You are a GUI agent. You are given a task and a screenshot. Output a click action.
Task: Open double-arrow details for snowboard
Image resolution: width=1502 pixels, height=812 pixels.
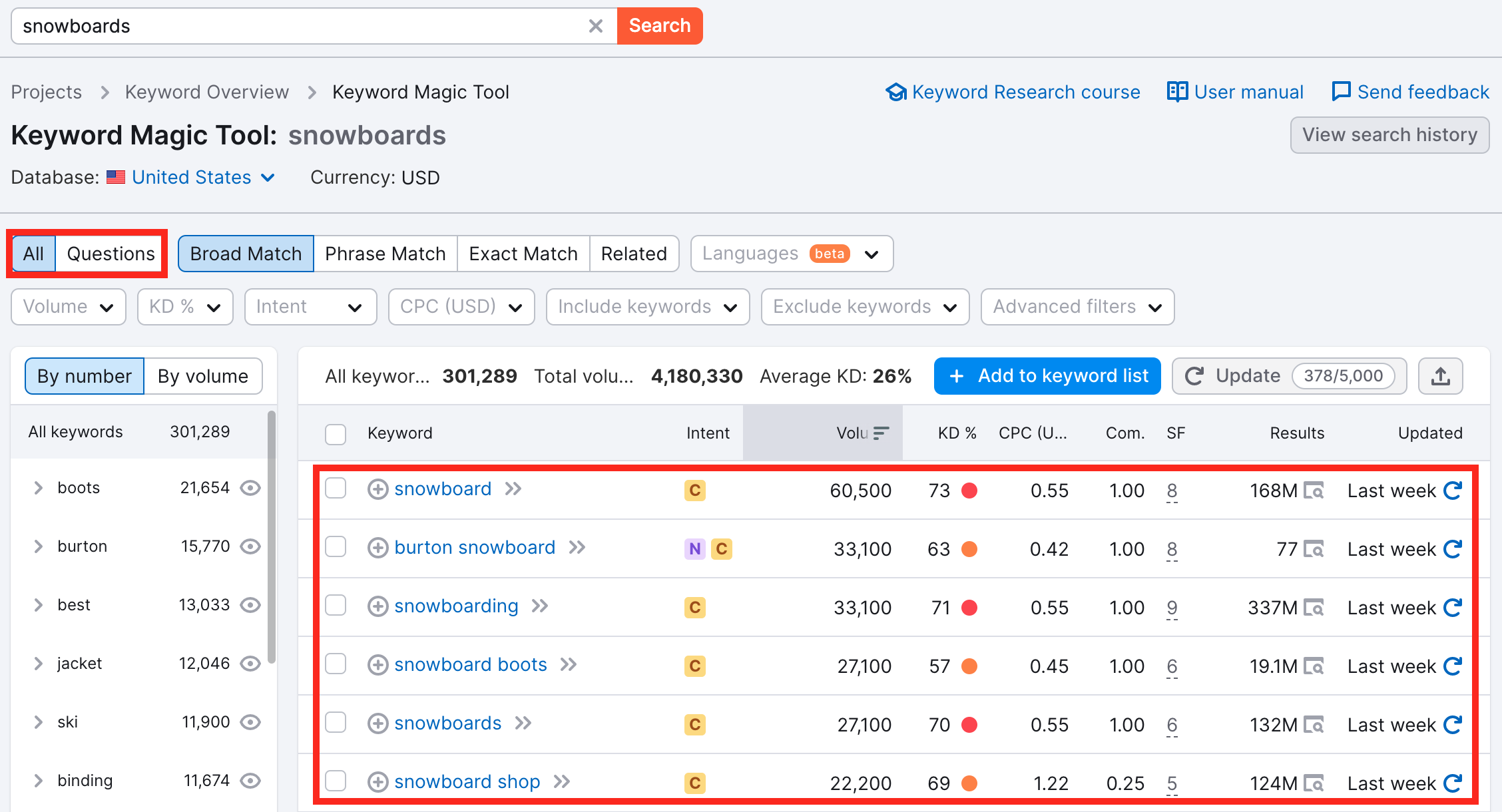point(513,489)
